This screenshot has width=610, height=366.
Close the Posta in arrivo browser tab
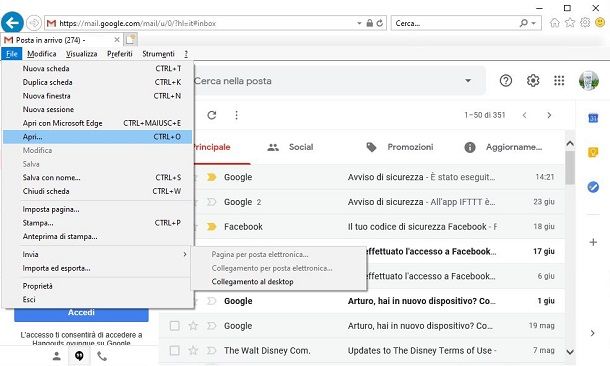(117, 40)
